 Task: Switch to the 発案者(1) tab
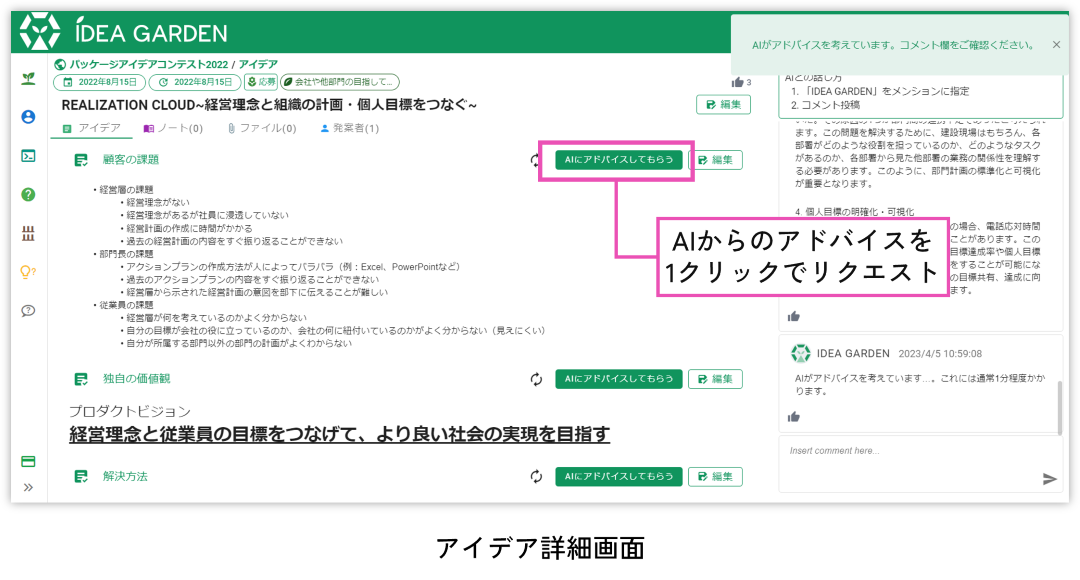click(350, 128)
